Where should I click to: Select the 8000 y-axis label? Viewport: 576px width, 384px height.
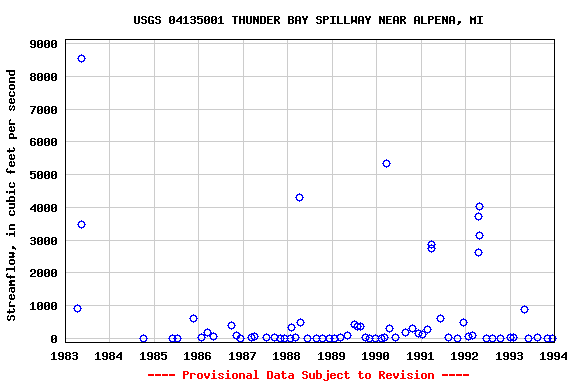click(43, 77)
